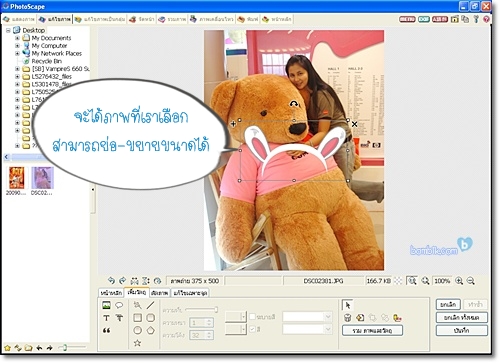Open the DSC02 thumbnail image
This screenshot has height=363, width=500.
pyautogui.click(x=42, y=178)
